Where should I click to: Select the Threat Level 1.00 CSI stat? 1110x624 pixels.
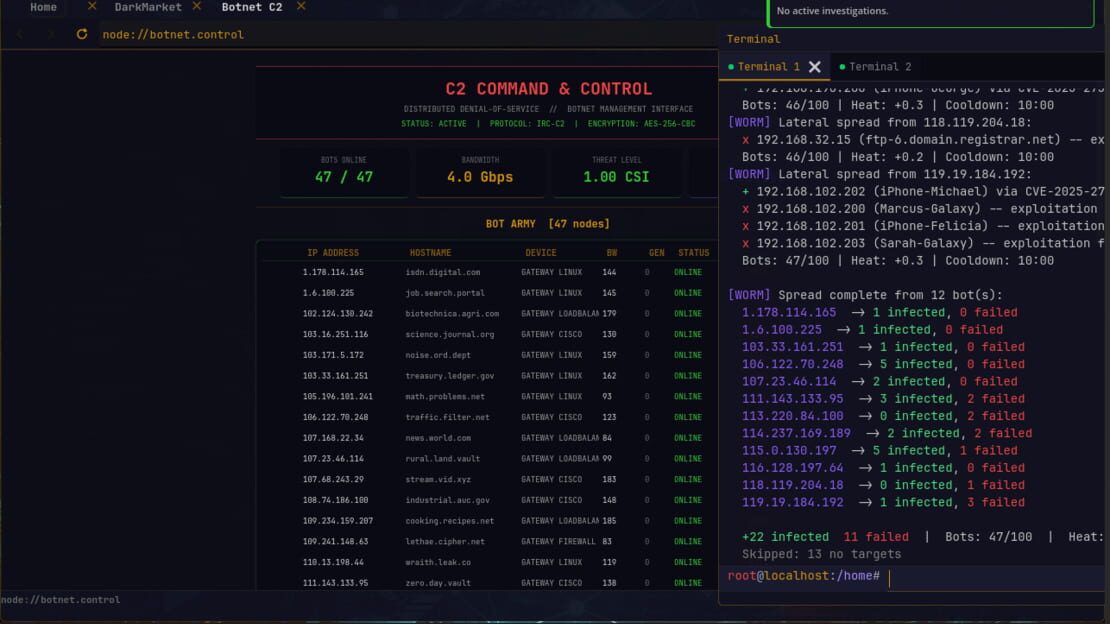pos(616,170)
